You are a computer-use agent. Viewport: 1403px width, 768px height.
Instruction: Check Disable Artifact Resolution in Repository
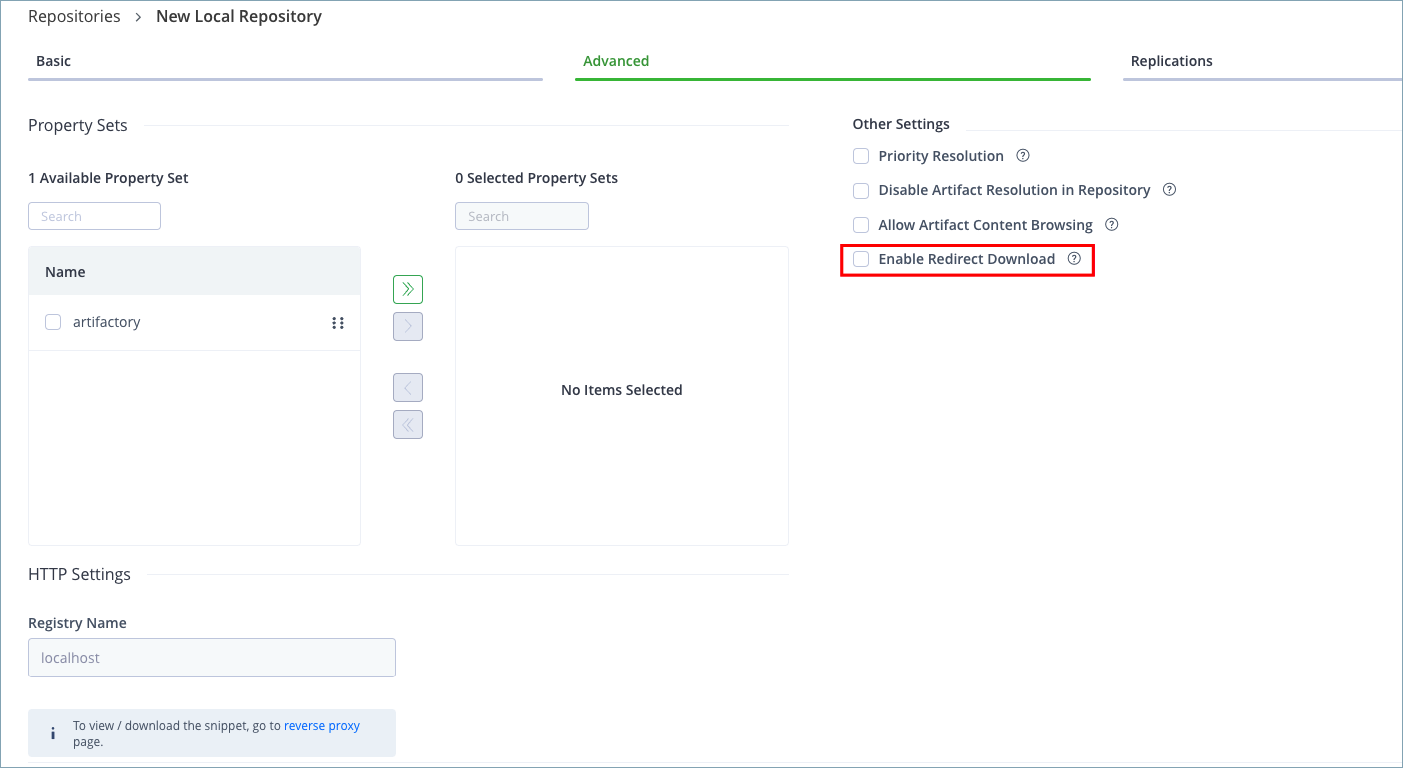[861, 190]
